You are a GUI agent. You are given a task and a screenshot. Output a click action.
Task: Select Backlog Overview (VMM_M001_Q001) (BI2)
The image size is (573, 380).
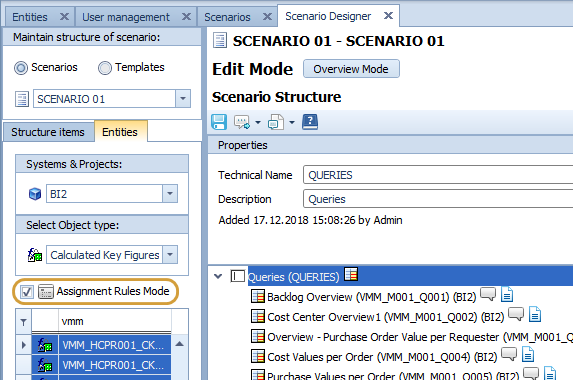[x=371, y=297]
